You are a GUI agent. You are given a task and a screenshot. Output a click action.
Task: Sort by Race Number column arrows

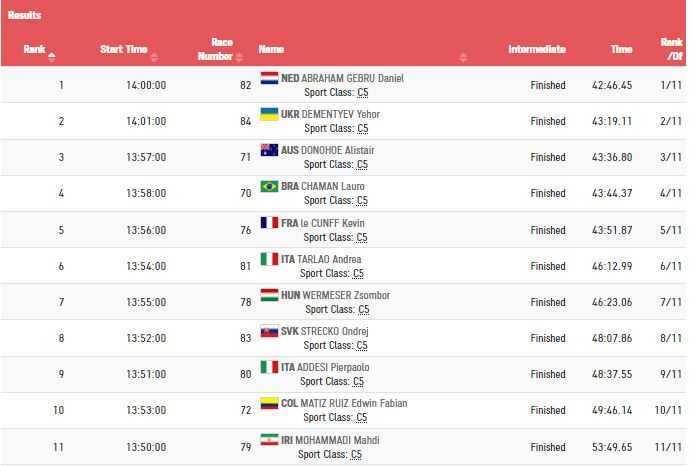[x=237, y=56]
